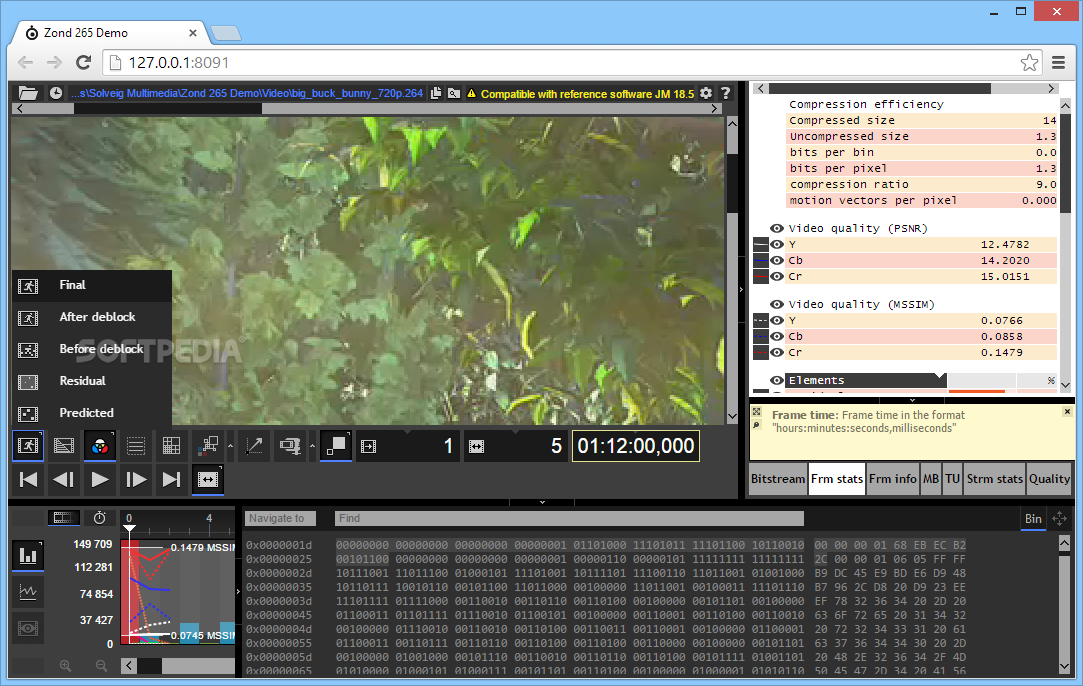The image size is (1083, 686).
Task: Click the image-file icon beside the documents icon
Action: [454, 93]
